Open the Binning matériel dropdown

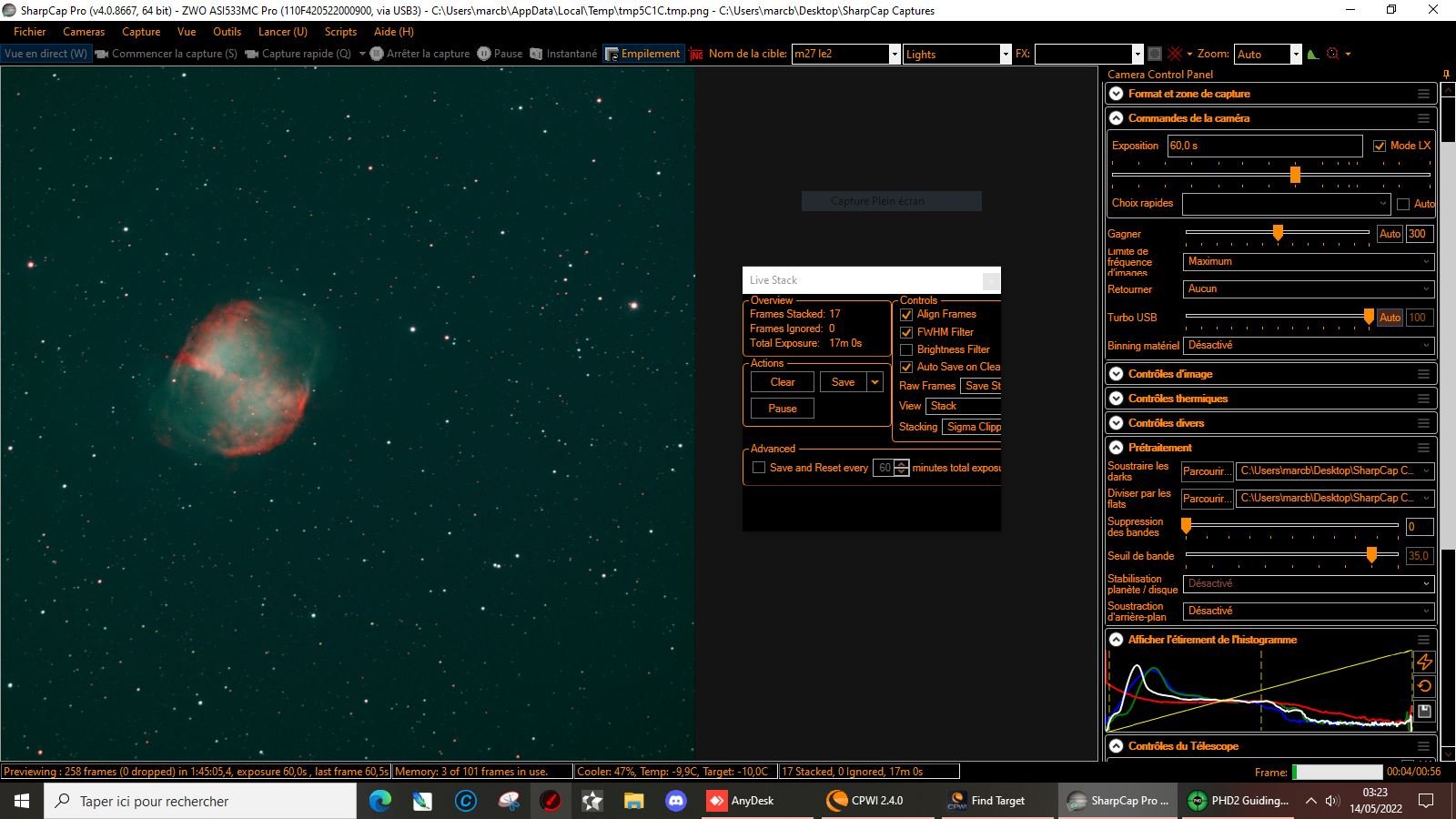[1308, 345]
